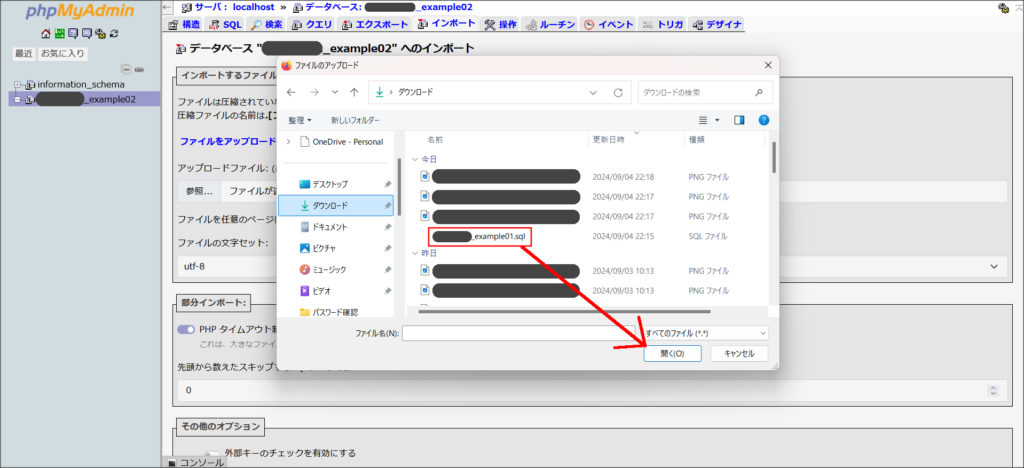Open phpMyAdmin documentation icon in sidebar
Image resolution: width=1024 pixels, height=468 pixels.
(73, 34)
